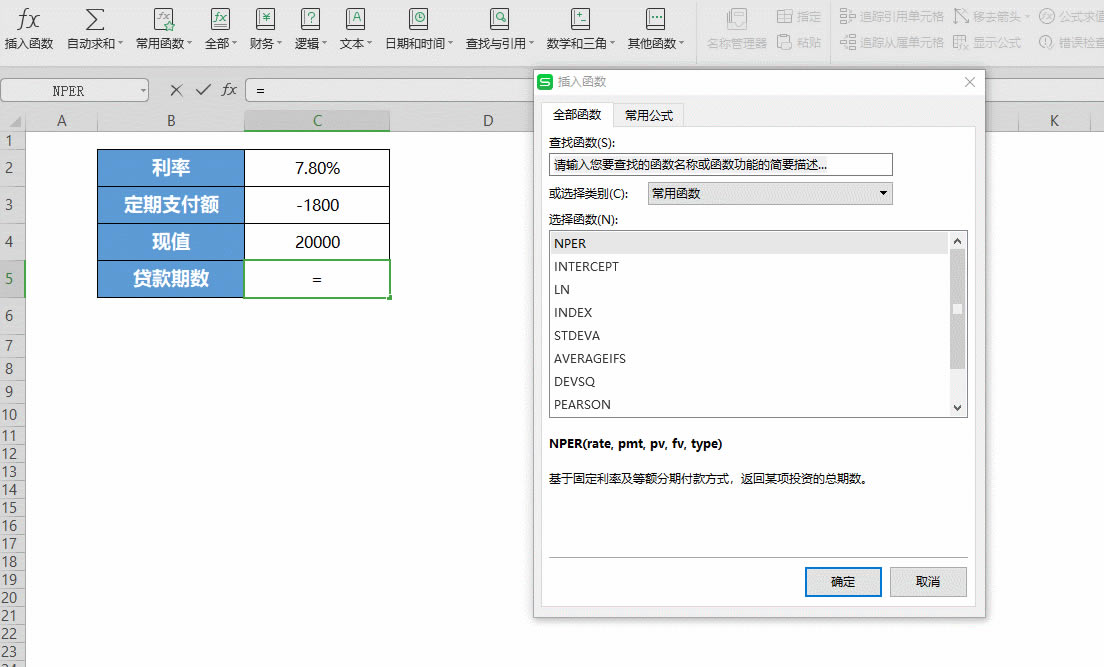Open the 日期和时间 functions icon
The height and width of the screenshot is (667, 1104).
[418, 19]
